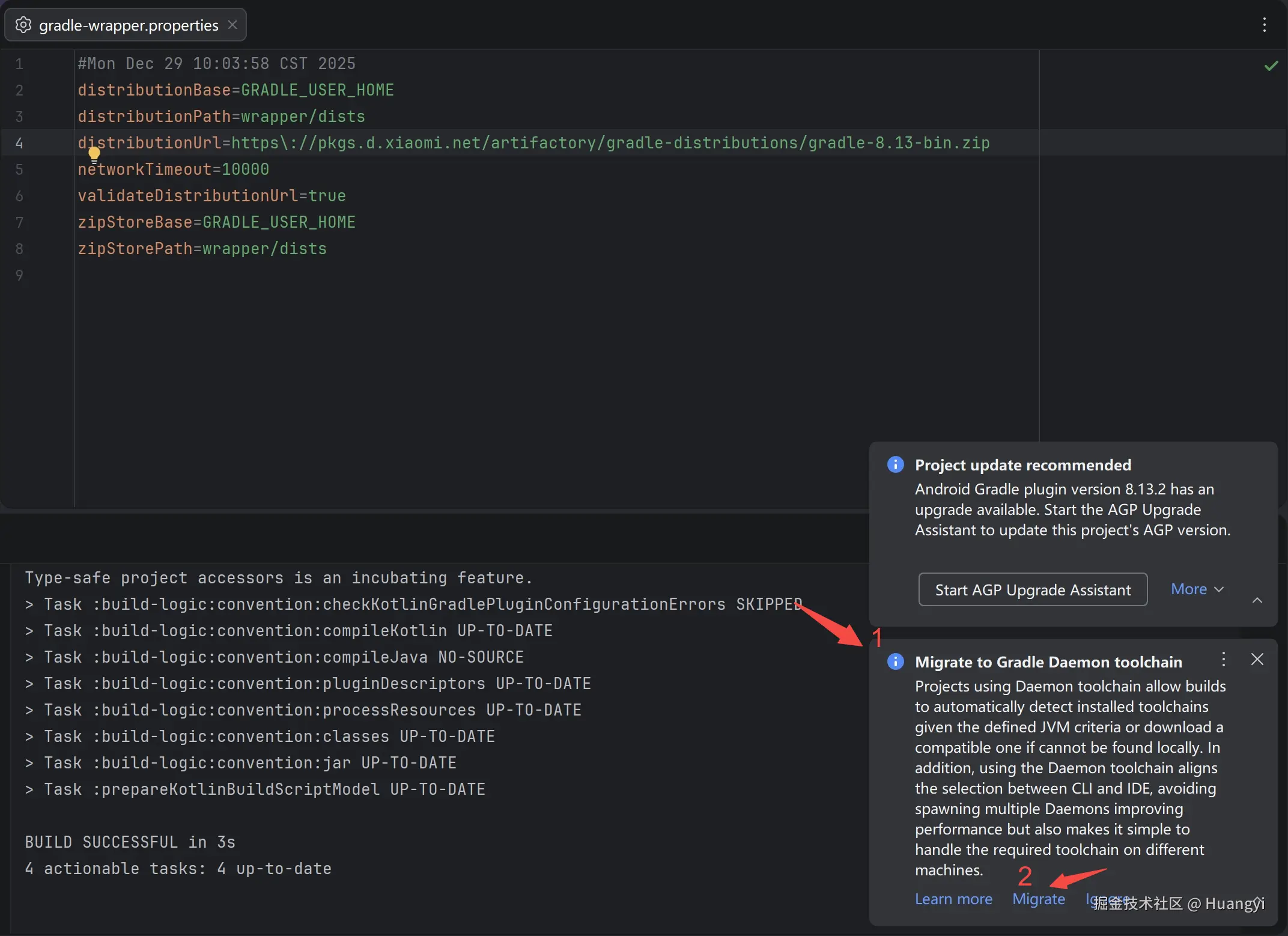The image size is (1288, 936).
Task: Dismiss the Migrate to Gradle Daemon toolchain notification
Action: pyautogui.click(x=1257, y=659)
